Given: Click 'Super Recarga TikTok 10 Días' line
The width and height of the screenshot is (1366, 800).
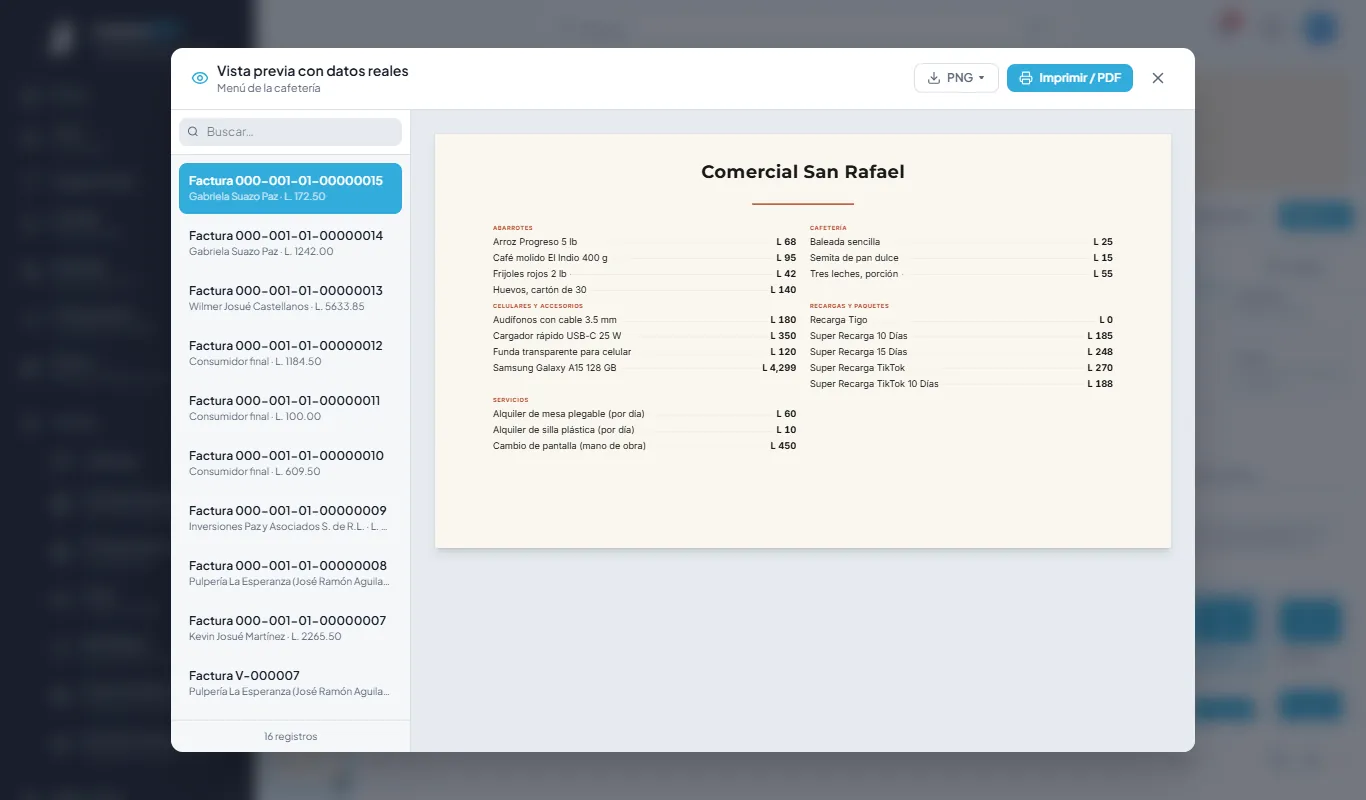Looking at the screenshot, I should point(961,384).
